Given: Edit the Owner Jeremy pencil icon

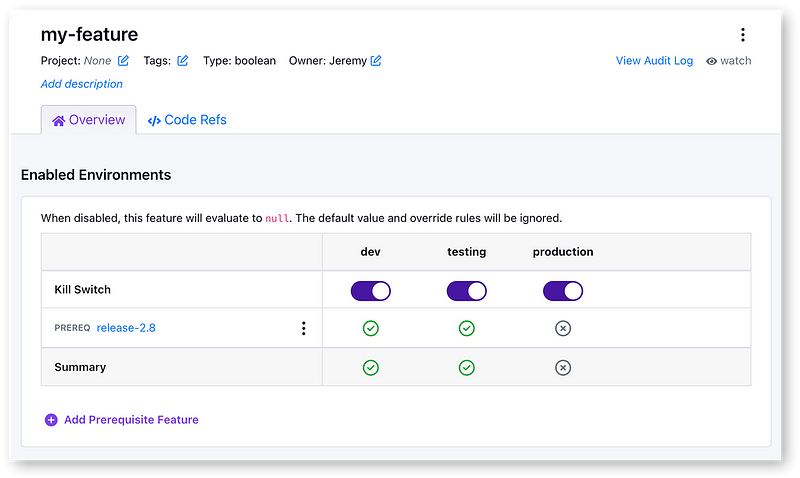Looking at the screenshot, I should (376, 61).
